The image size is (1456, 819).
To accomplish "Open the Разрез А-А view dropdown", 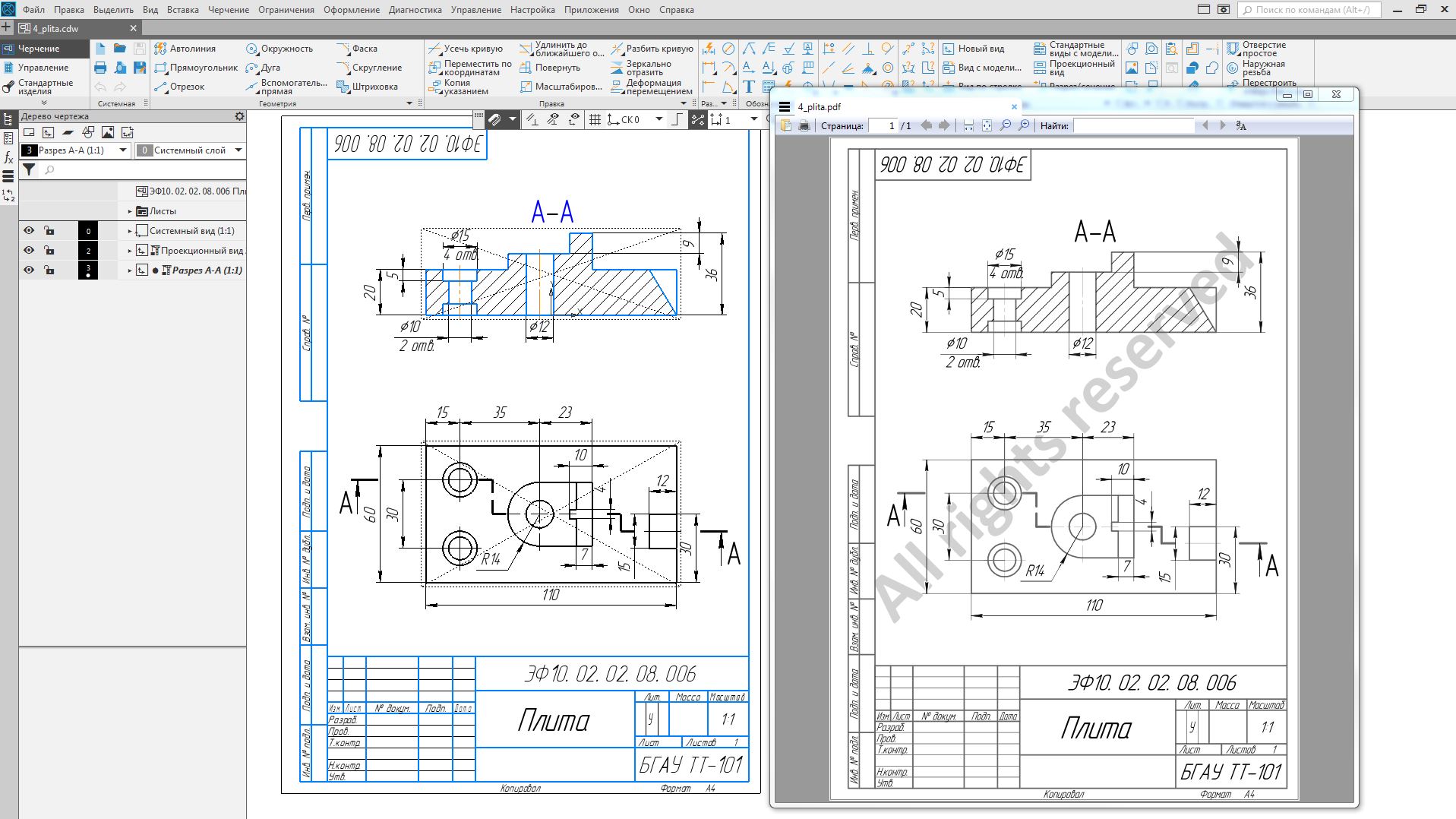I will [x=123, y=150].
